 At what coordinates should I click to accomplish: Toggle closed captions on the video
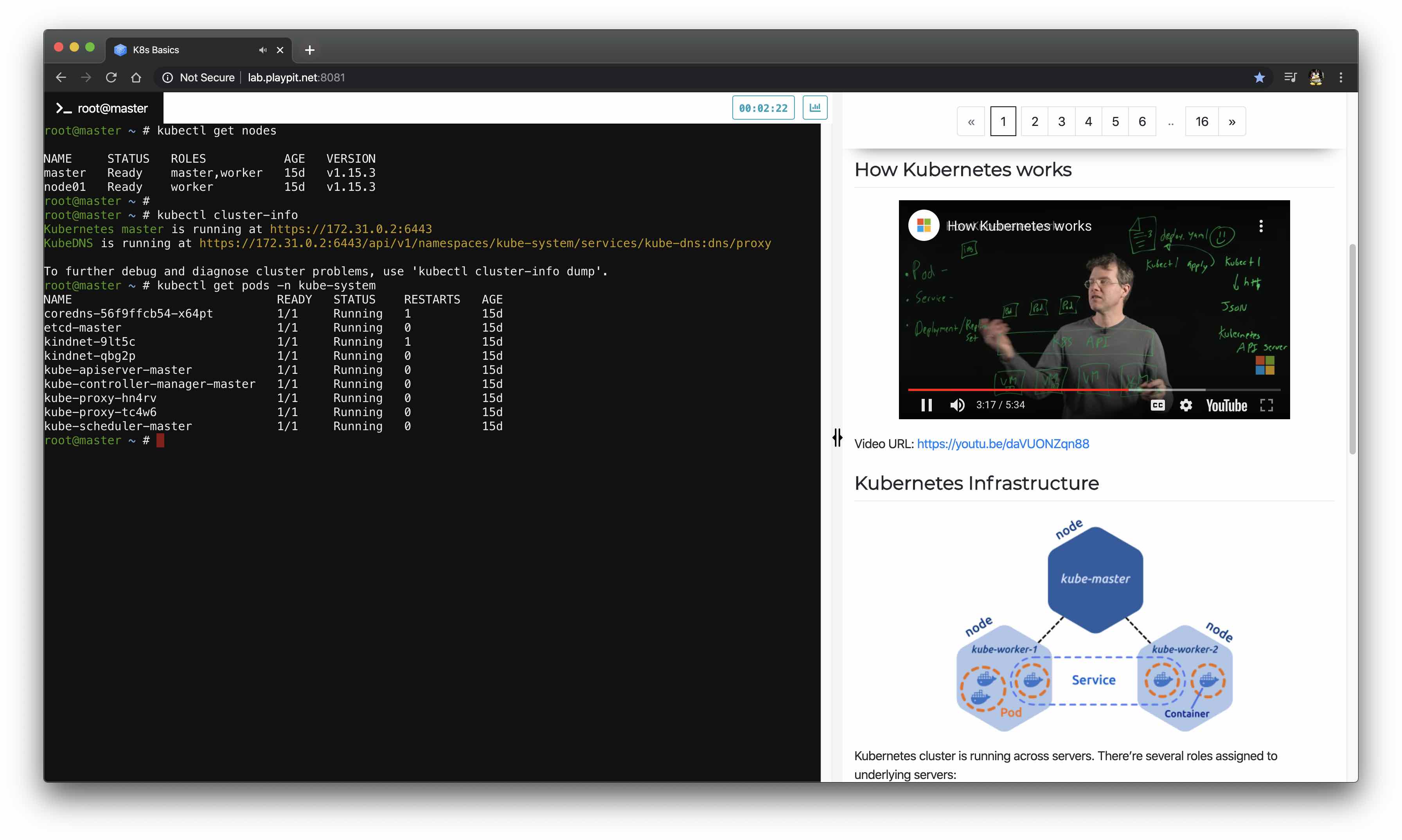(1158, 405)
